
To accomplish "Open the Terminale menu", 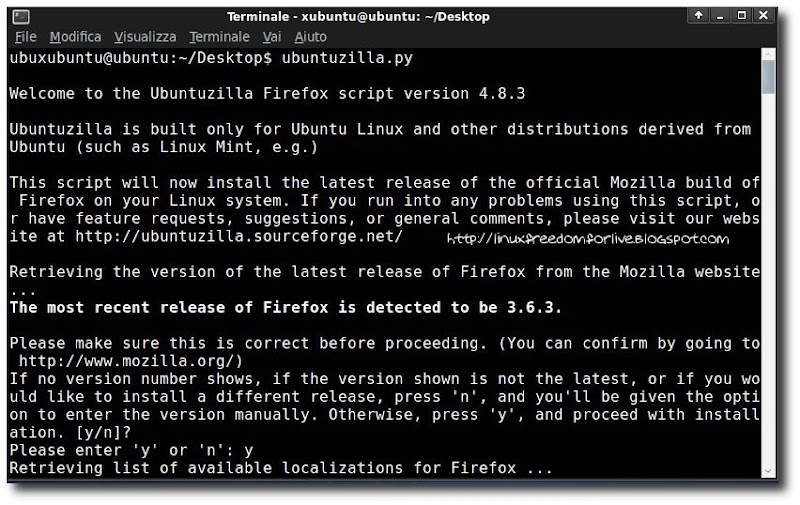I will point(219,37).
